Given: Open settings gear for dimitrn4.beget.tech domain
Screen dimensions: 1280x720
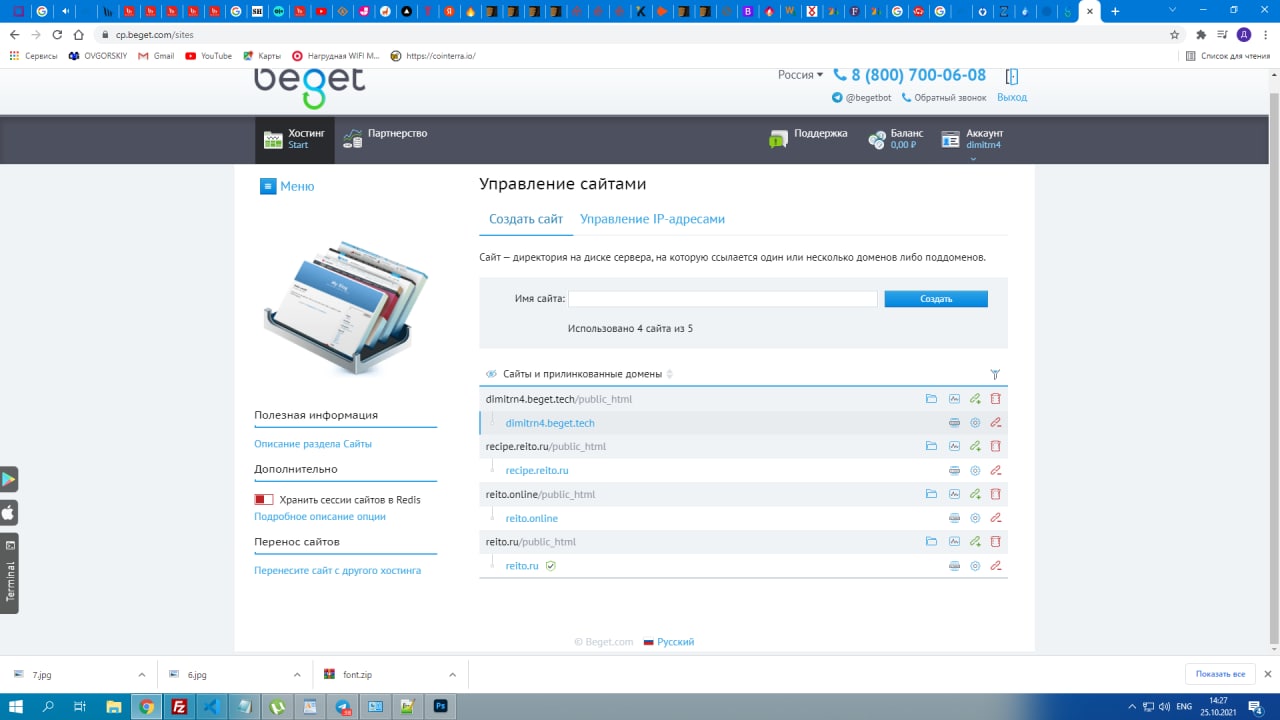Looking at the screenshot, I should click(975, 423).
